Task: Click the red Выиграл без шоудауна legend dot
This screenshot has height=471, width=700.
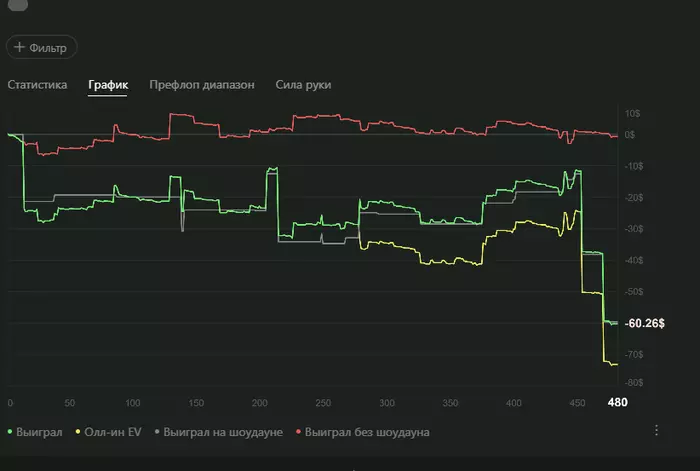Action: 298,432
